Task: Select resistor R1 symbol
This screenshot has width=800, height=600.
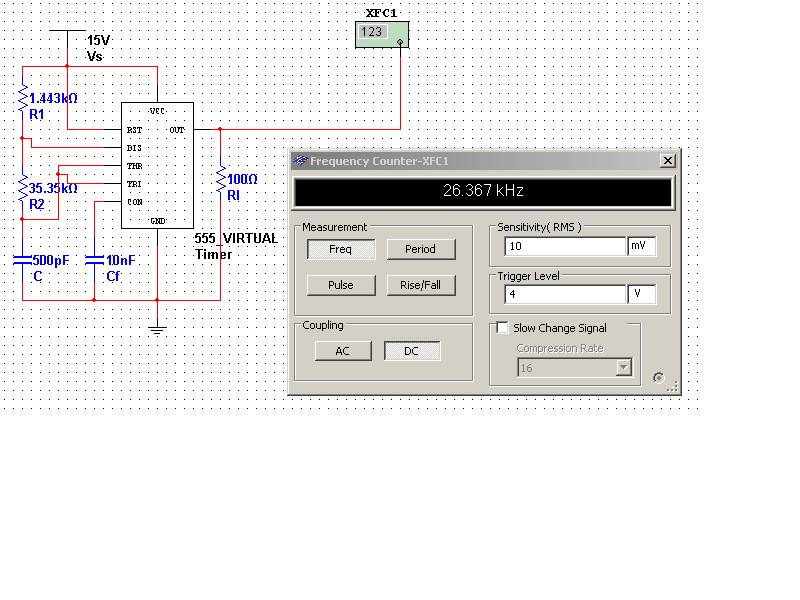Action: pyautogui.click(x=22, y=100)
